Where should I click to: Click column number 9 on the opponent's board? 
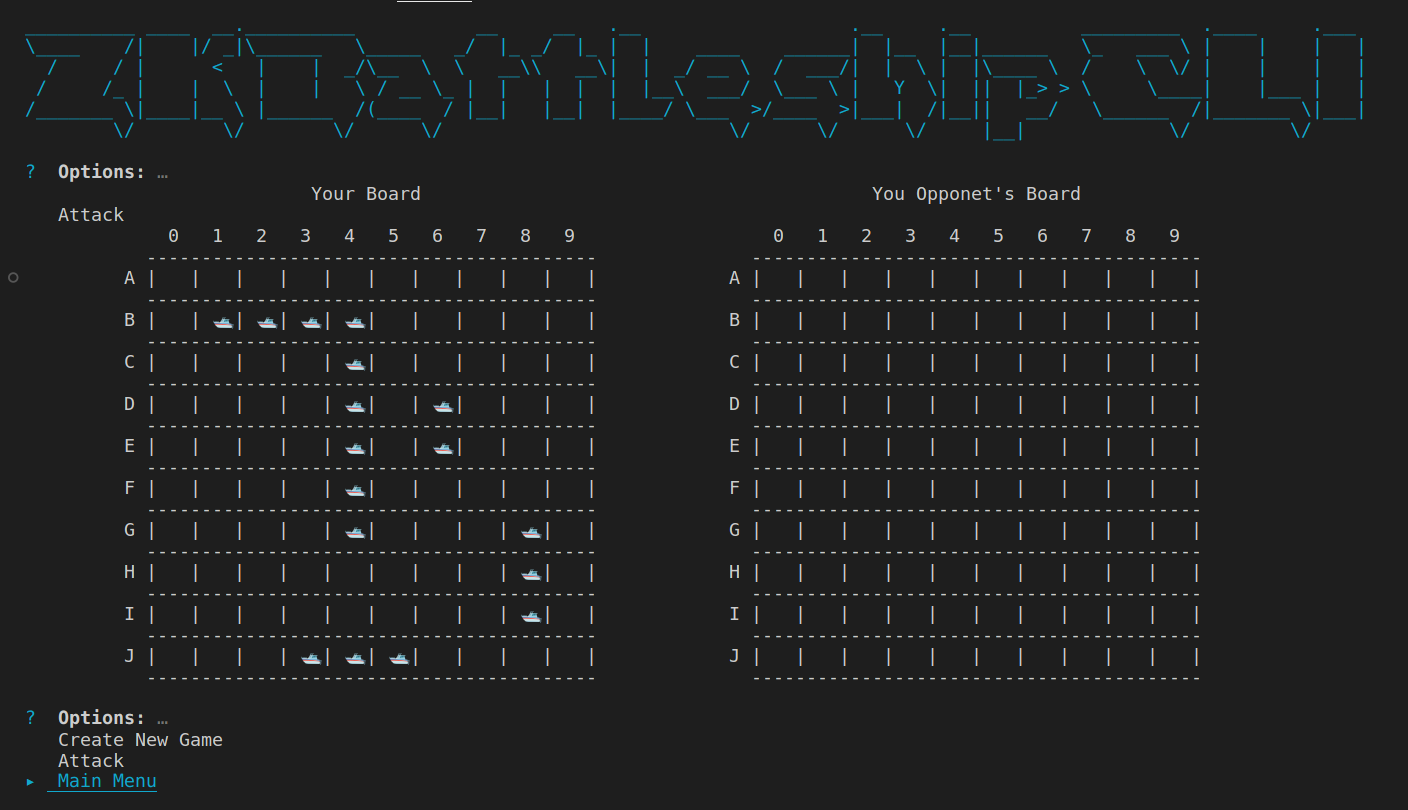[1175, 236]
